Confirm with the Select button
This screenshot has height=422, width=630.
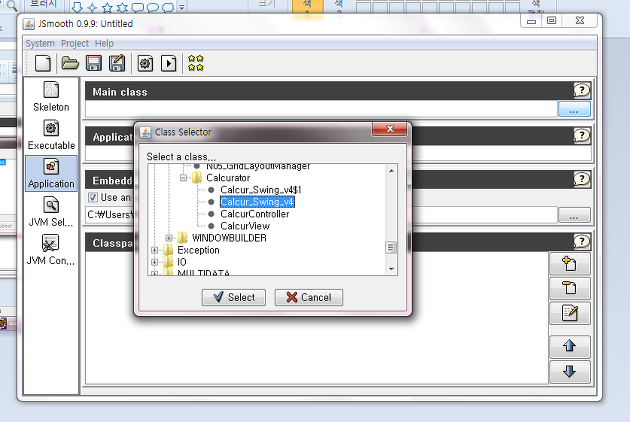233,297
